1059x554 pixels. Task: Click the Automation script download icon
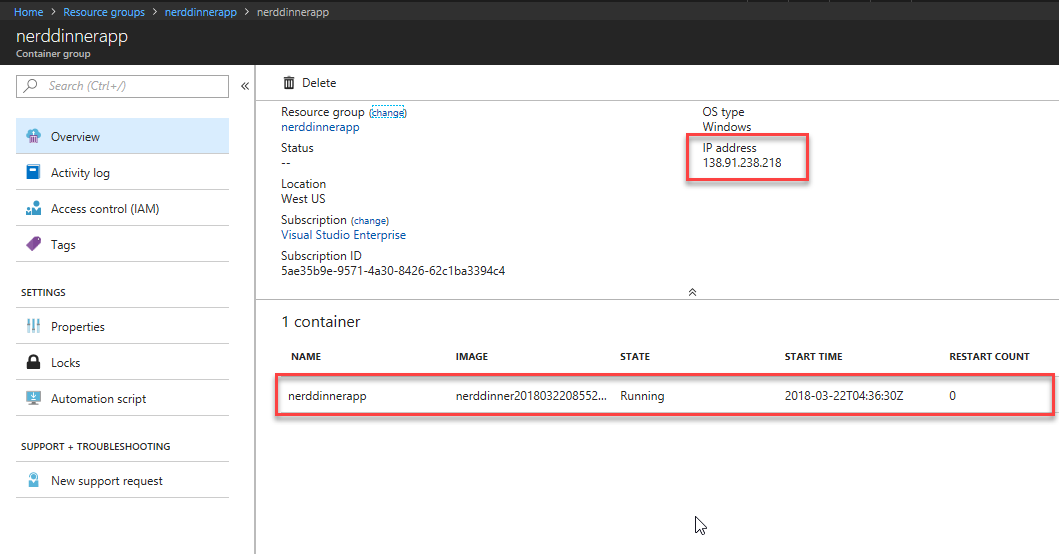click(33, 399)
